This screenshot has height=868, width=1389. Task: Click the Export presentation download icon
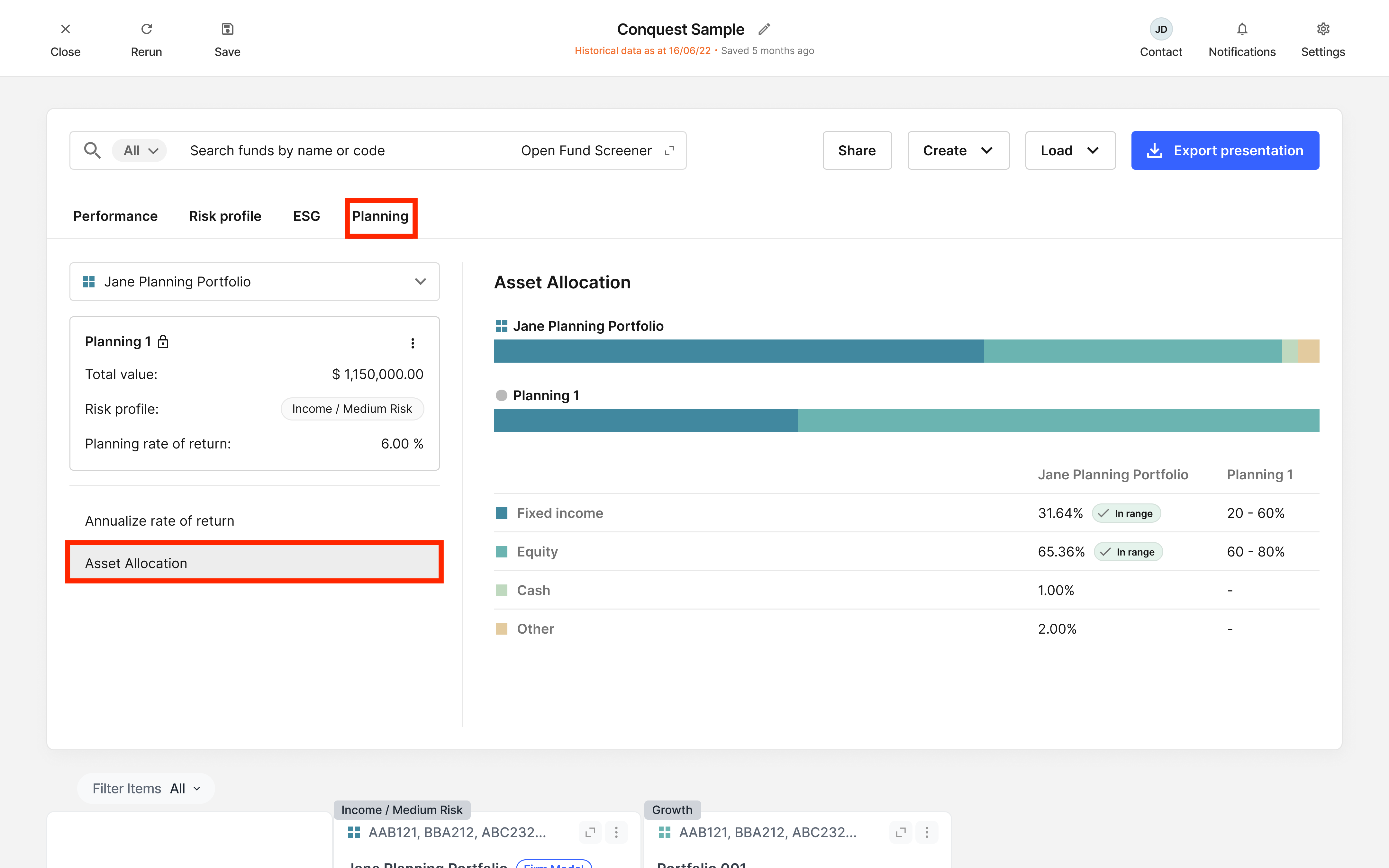tap(1154, 150)
